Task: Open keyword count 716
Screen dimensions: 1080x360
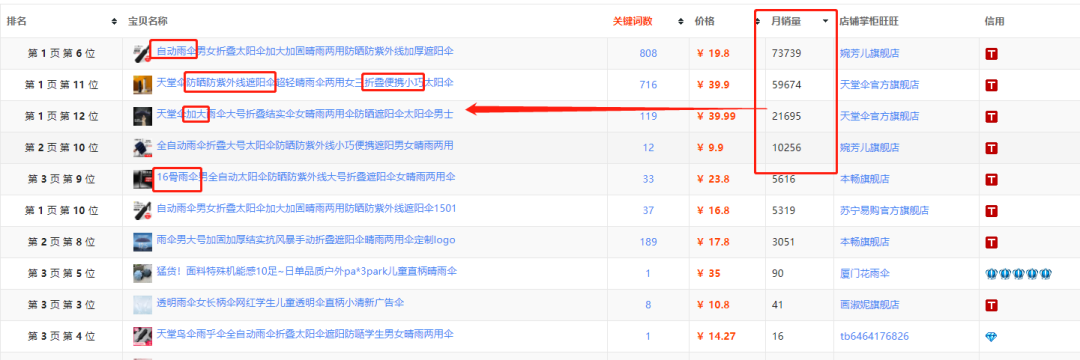Action: click(x=648, y=85)
